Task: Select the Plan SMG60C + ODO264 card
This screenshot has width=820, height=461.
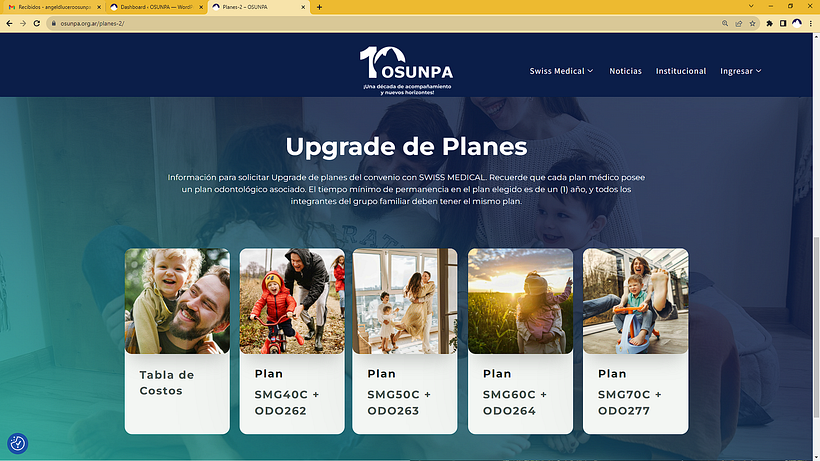Action: (520, 341)
